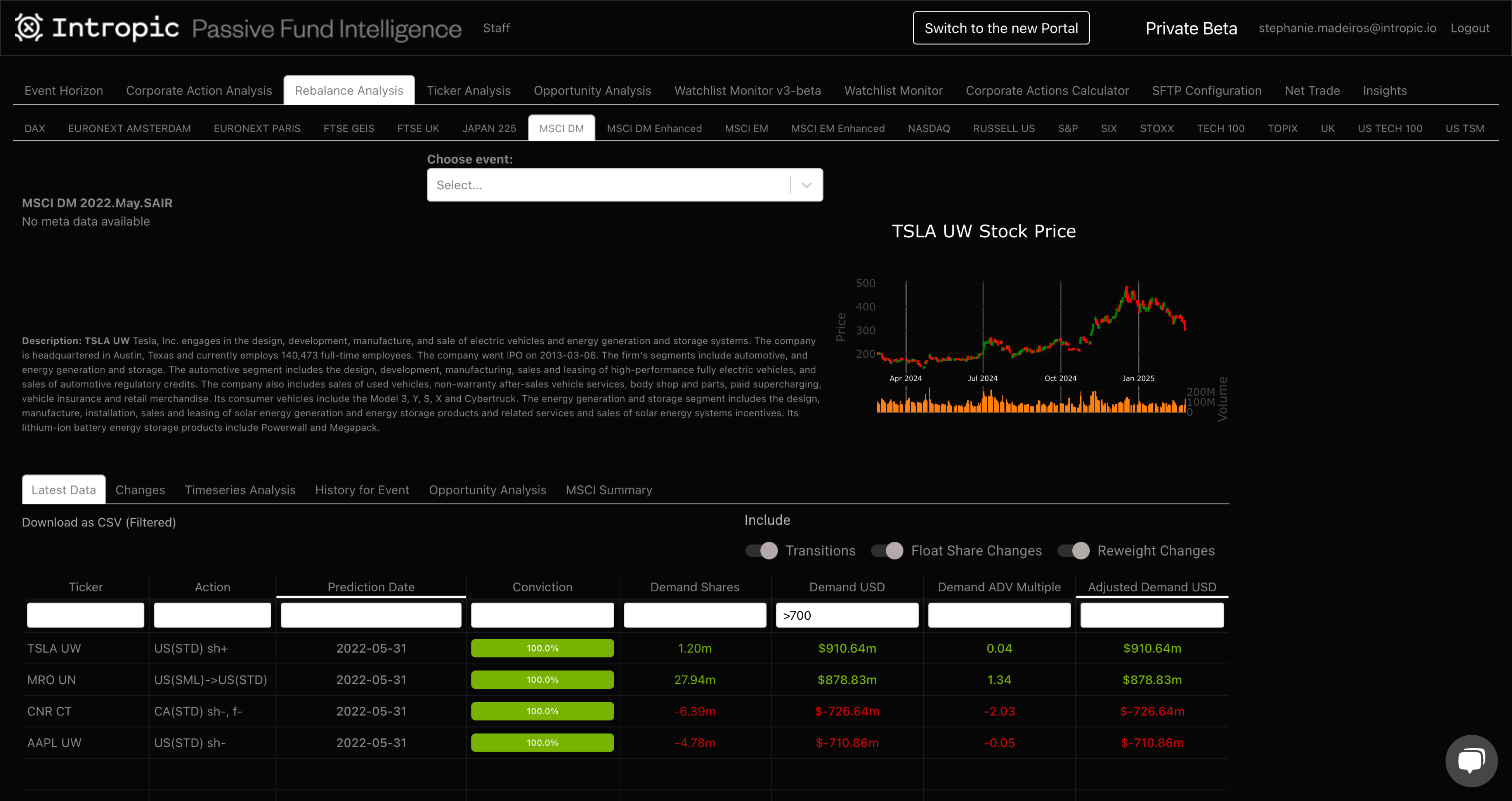Switch off Reweight Changes toggle

pos(1073,550)
